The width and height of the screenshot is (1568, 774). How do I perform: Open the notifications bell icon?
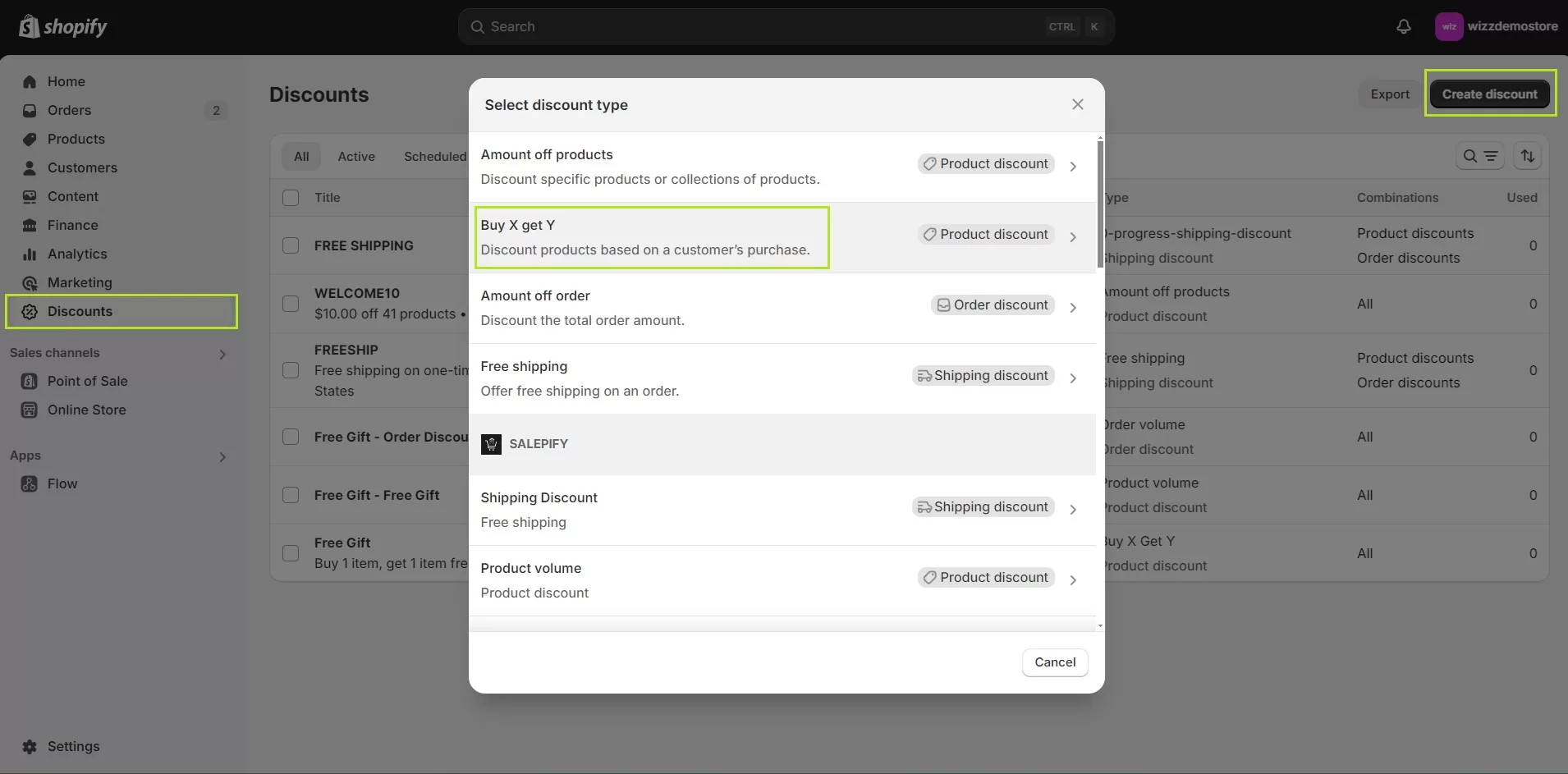pyautogui.click(x=1404, y=26)
